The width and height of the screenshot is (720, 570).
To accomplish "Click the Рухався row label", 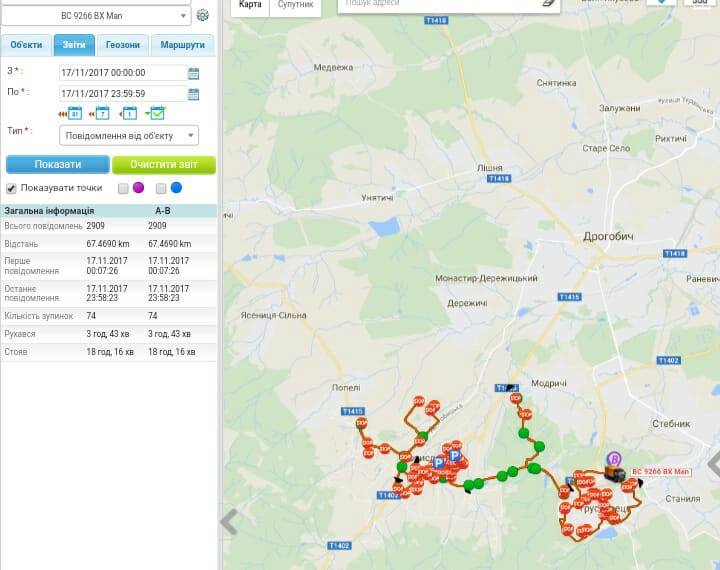I will (20, 334).
